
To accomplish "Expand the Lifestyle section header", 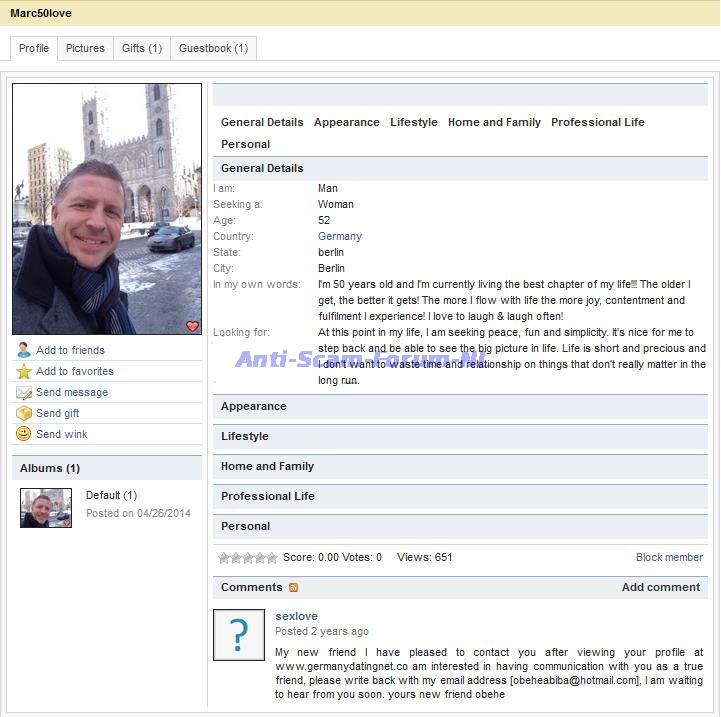I will click(245, 437).
